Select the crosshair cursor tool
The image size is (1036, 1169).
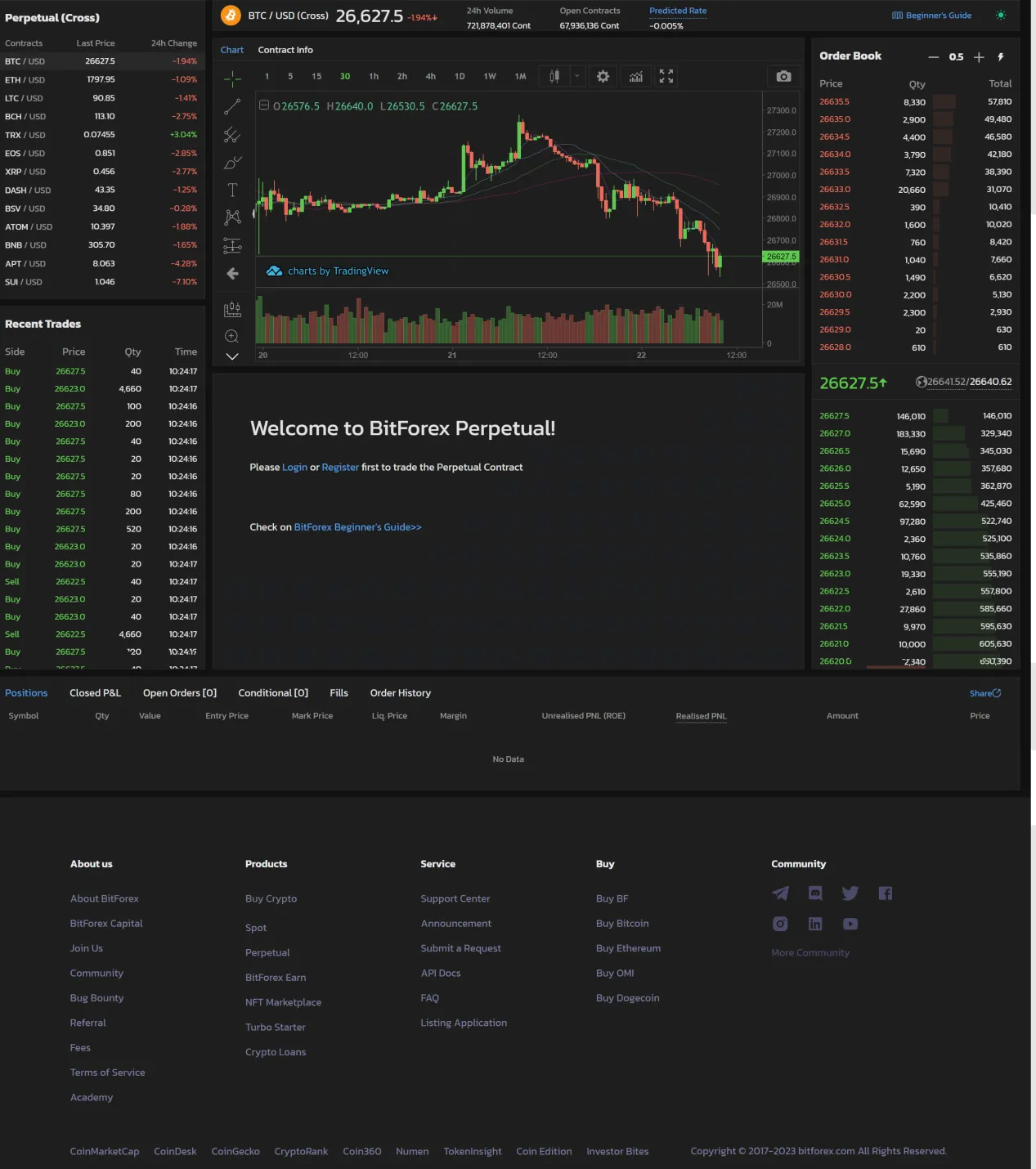pyautogui.click(x=232, y=78)
